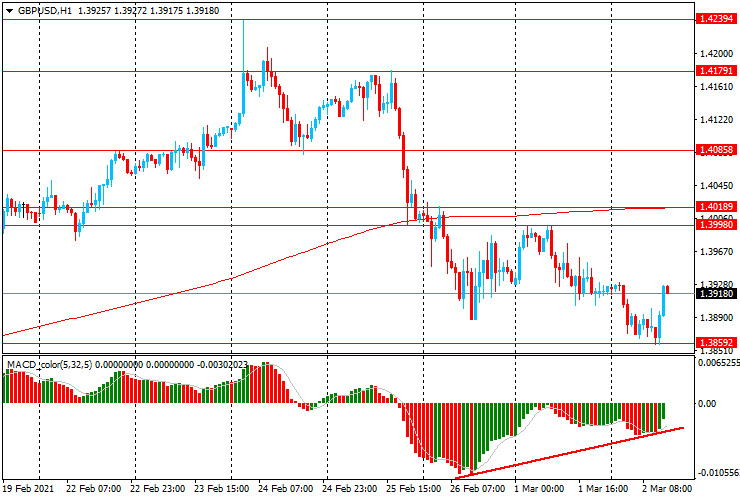Click the 1.42394 red price label
Screen dimensions: 740x500
[716, 19]
